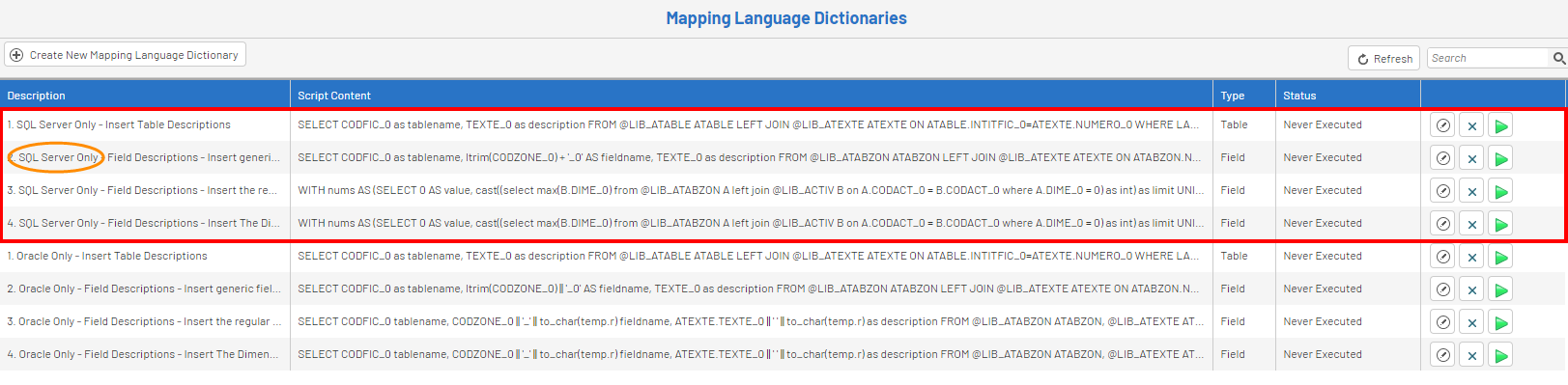Screen dimensions: 1568x385
Task: Execute the fourth SQL Server dimension script
Action: pyautogui.click(x=1500, y=224)
